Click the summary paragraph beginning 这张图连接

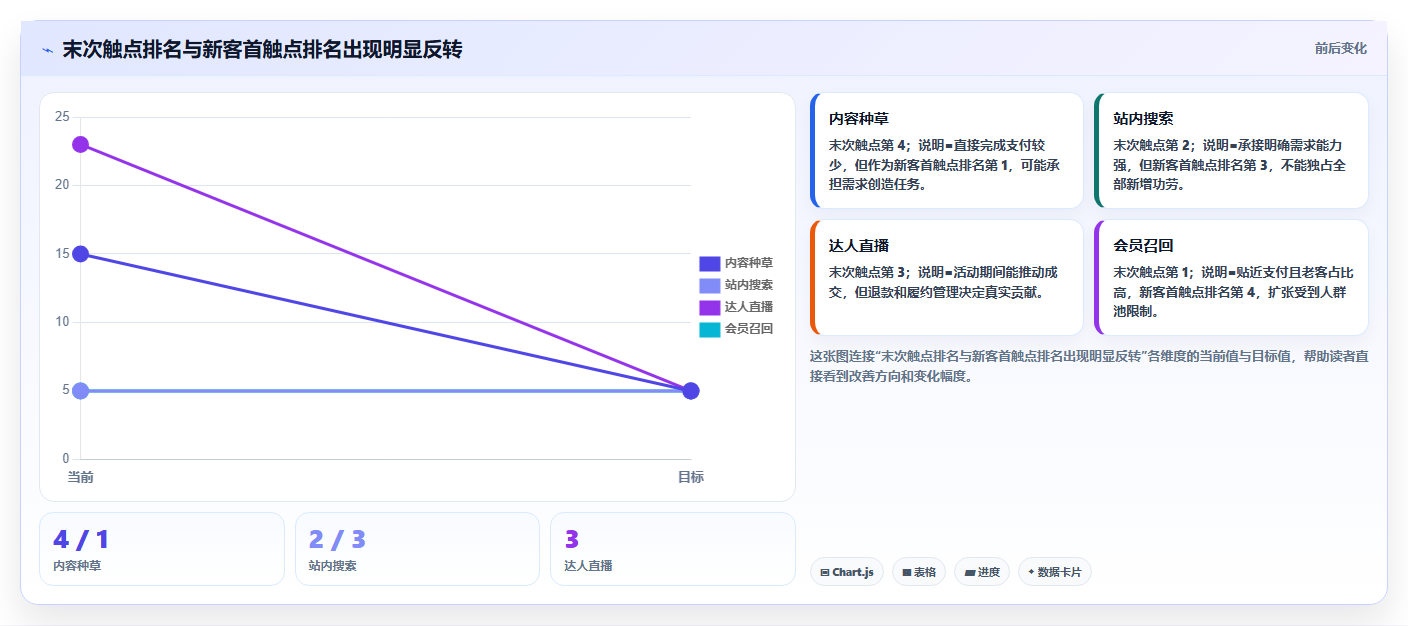(1089, 366)
